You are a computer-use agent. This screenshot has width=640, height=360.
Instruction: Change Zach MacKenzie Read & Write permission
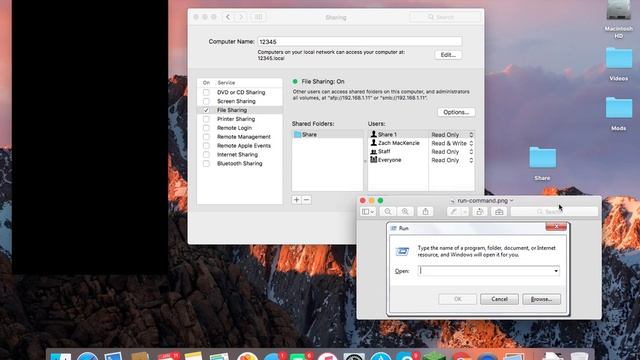point(452,143)
